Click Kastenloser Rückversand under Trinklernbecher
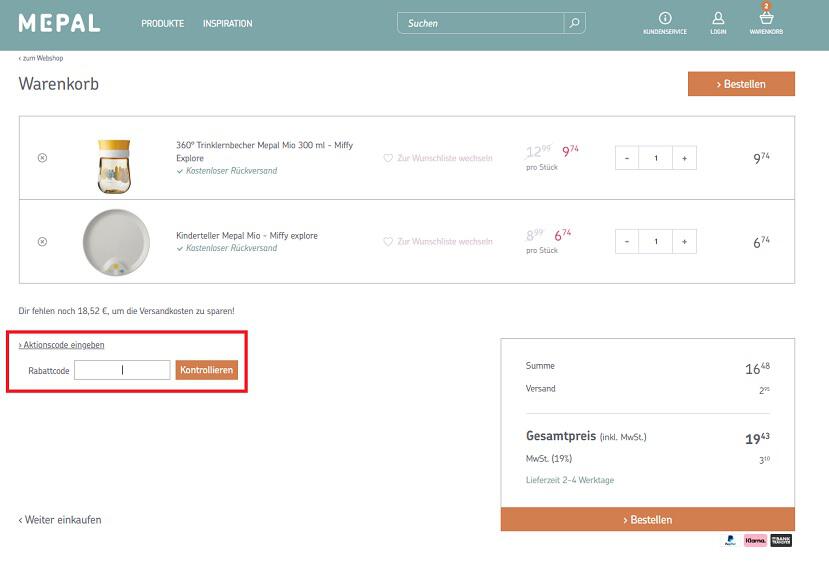Screen dimensions: 829x569 pyautogui.click(x=227, y=171)
